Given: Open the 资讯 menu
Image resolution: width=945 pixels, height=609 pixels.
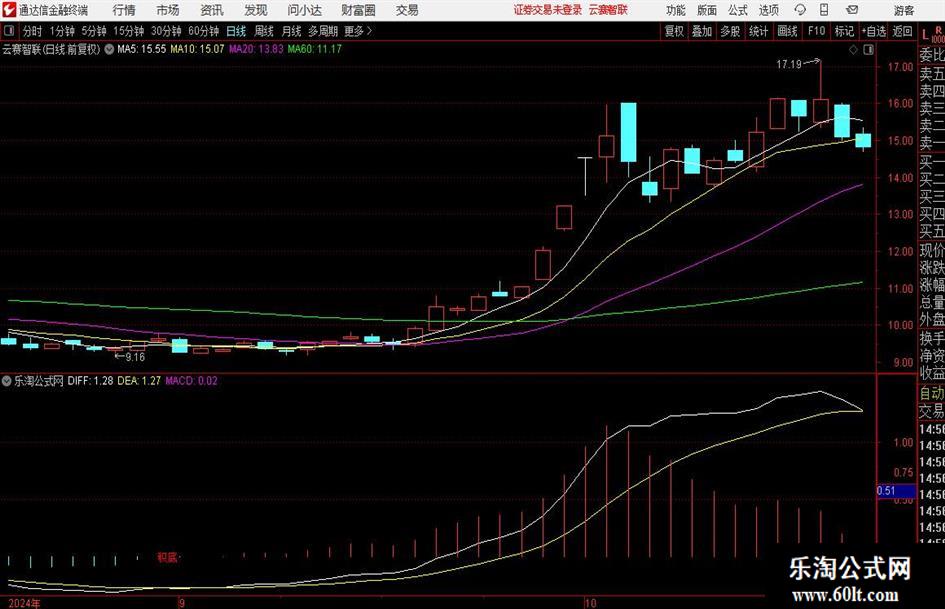Looking at the screenshot, I should coord(212,10).
